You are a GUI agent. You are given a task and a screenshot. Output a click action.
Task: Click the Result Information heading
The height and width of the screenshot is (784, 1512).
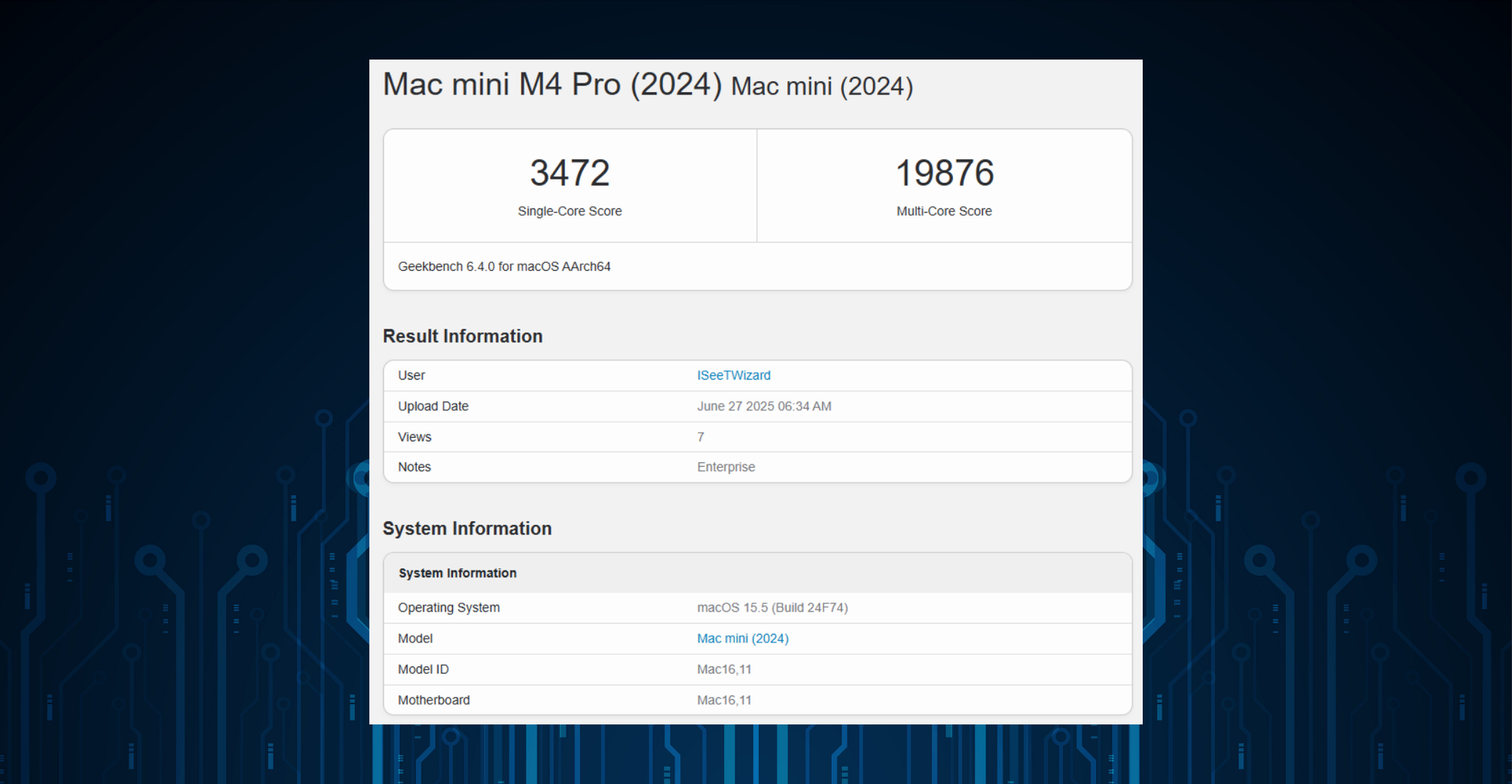[x=462, y=336]
